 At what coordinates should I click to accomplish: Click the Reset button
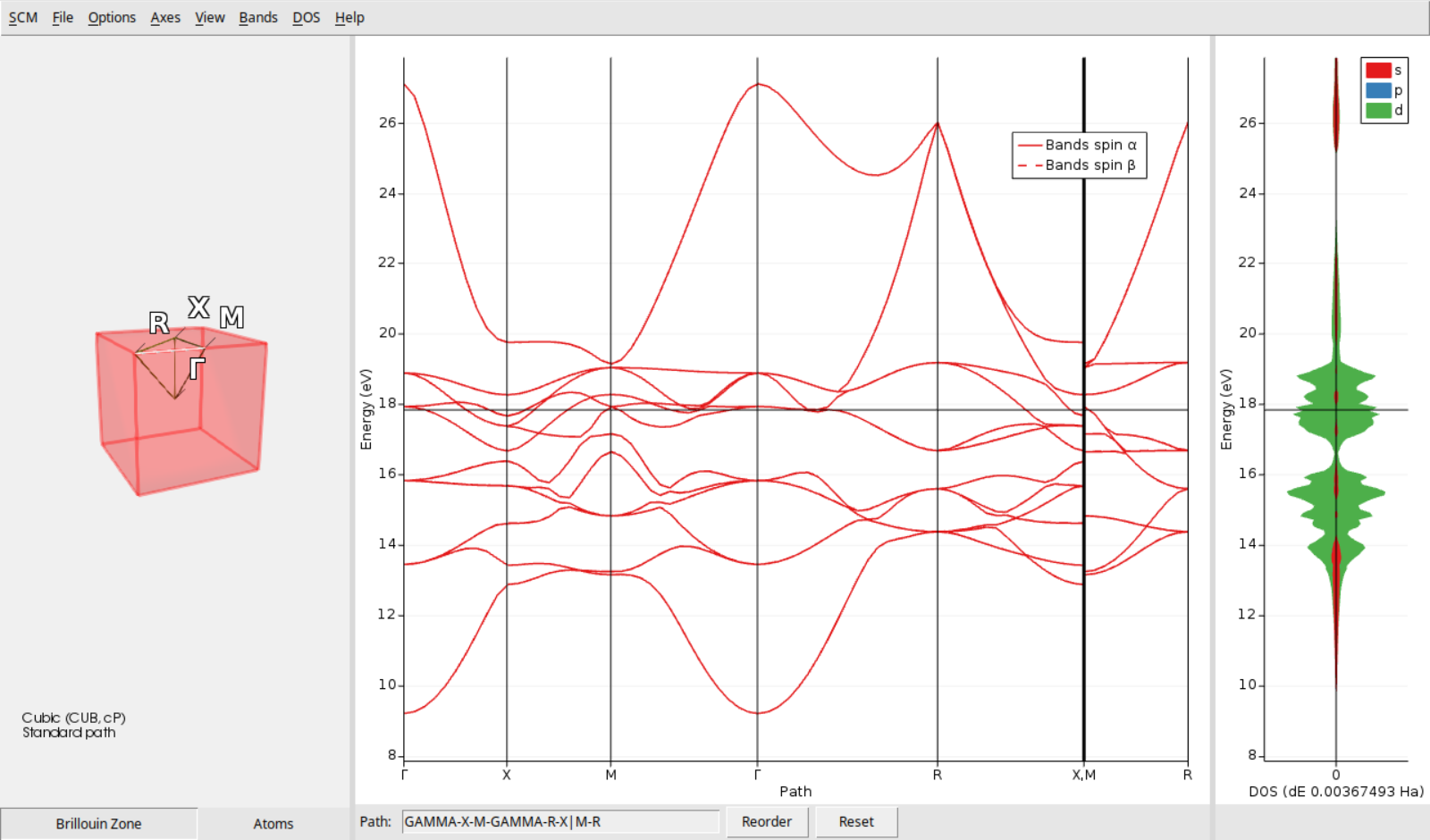[x=855, y=821]
